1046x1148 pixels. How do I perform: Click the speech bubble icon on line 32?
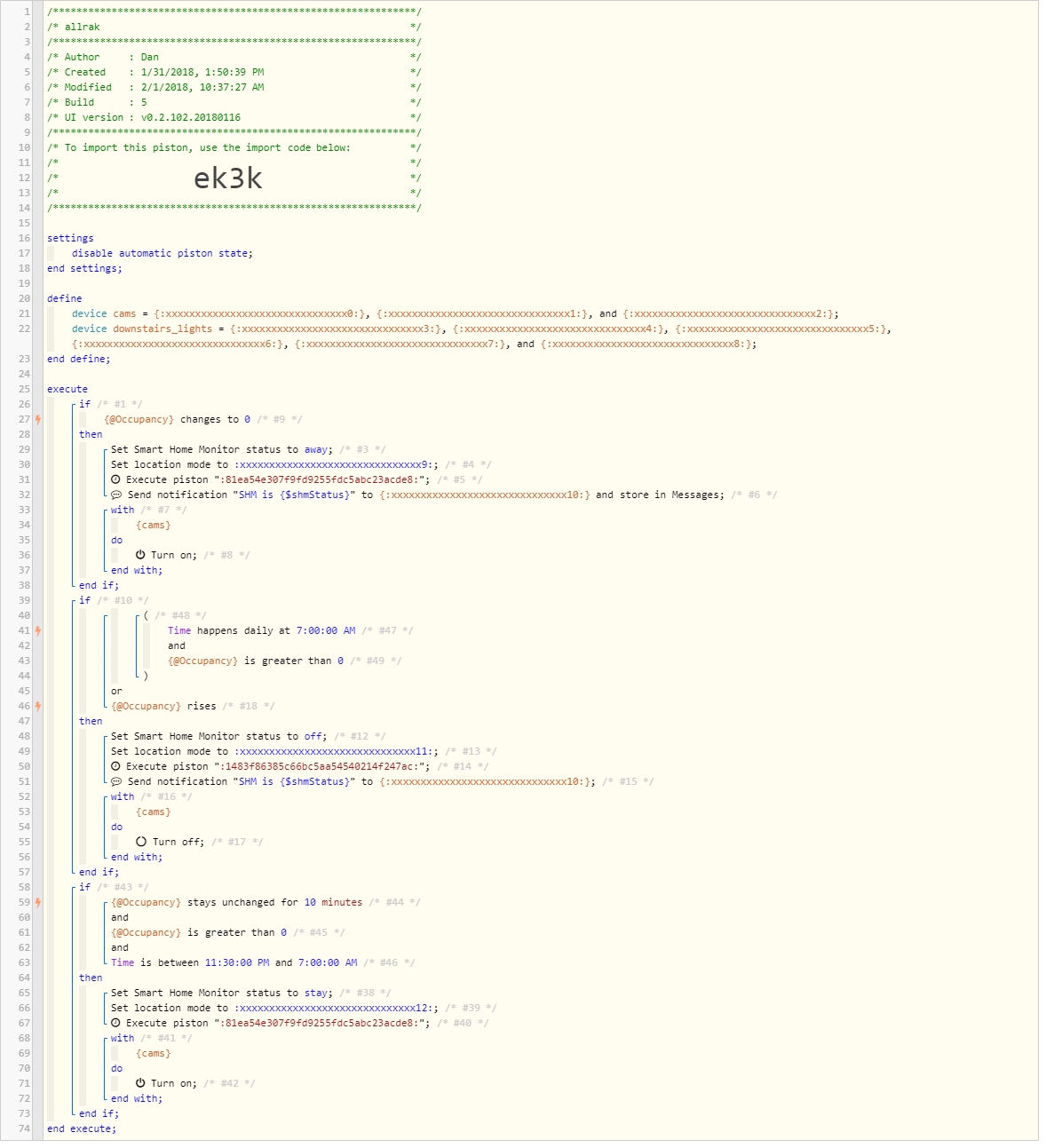click(x=116, y=495)
